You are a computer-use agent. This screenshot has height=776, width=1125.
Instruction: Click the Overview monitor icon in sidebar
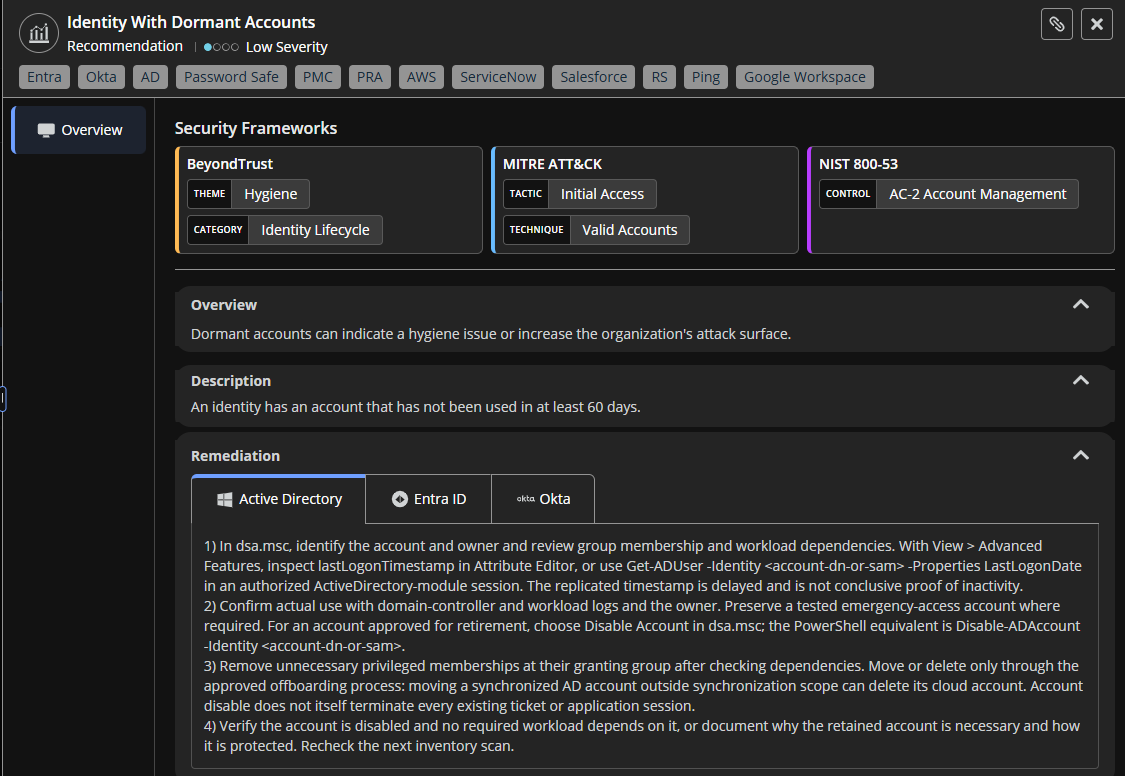46,130
